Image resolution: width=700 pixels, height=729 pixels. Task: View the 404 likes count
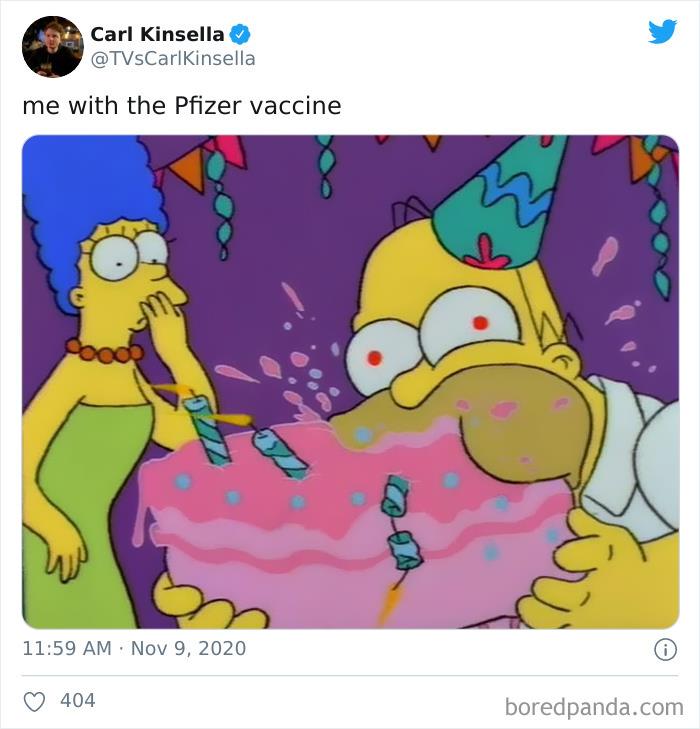[x=78, y=701]
